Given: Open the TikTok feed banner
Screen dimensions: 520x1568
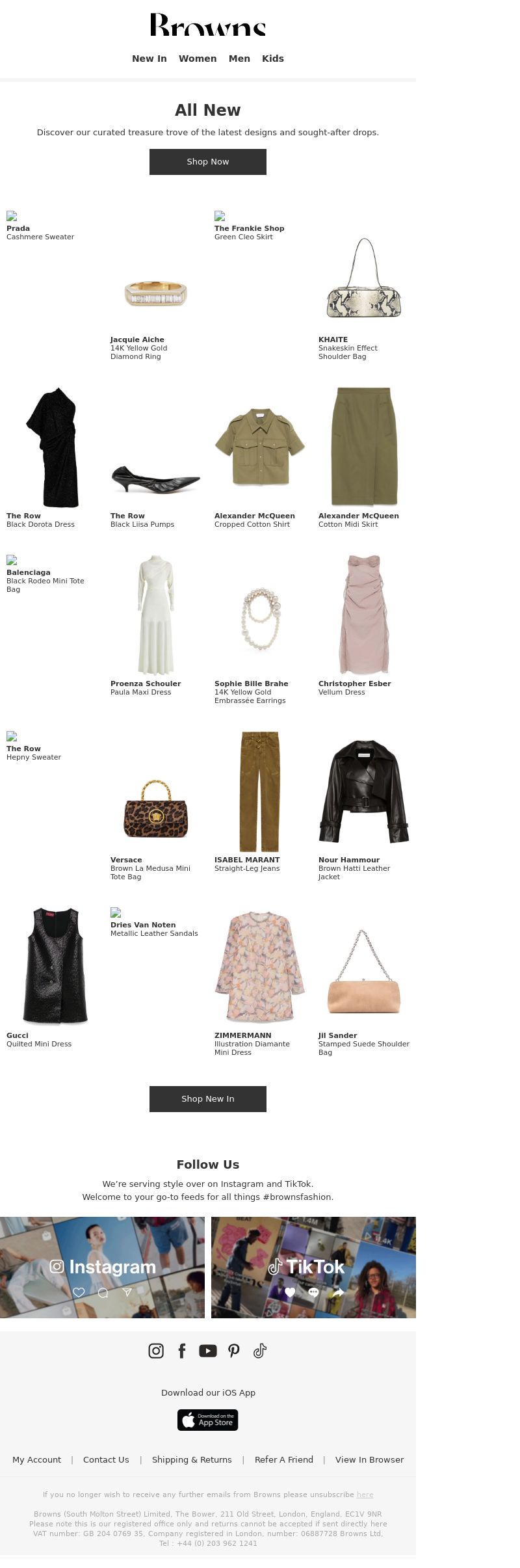Looking at the screenshot, I should point(313,1268).
